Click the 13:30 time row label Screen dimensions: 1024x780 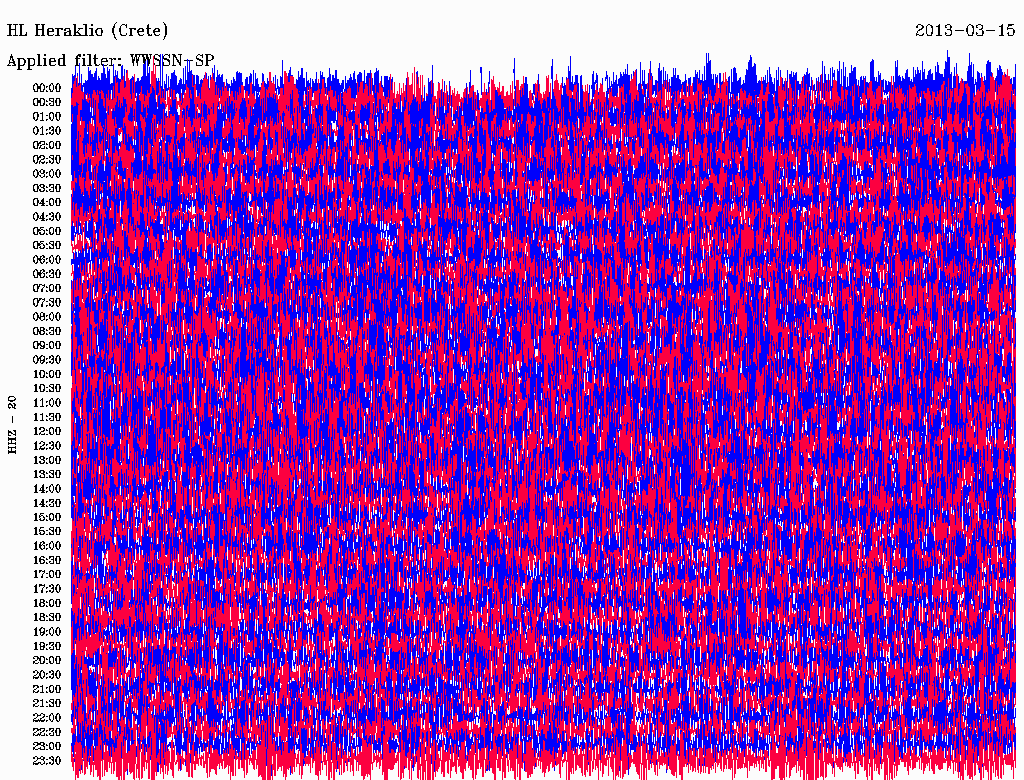point(47,475)
